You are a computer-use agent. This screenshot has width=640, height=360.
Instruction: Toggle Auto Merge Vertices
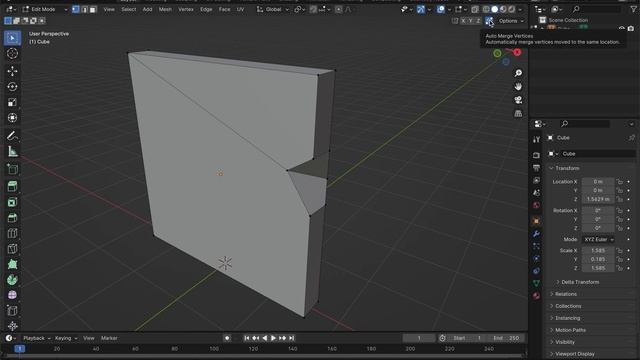489,20
